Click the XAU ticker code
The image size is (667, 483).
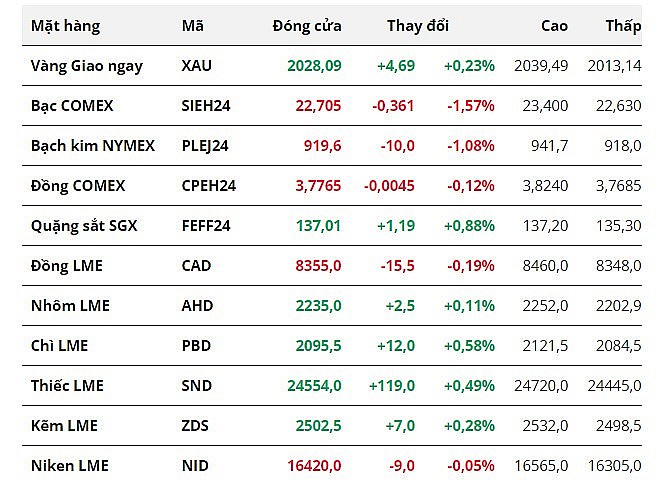click(x=197, y=66)
